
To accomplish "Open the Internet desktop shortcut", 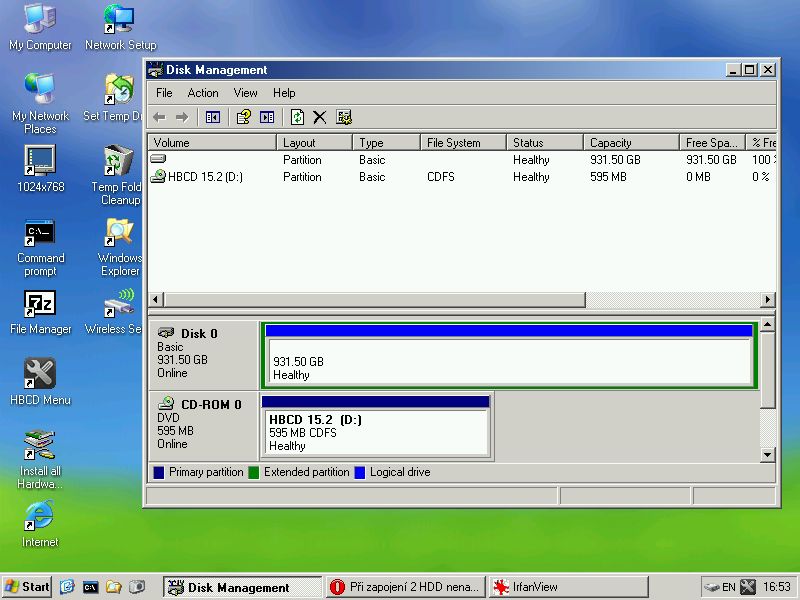I will tap(40, 523).
